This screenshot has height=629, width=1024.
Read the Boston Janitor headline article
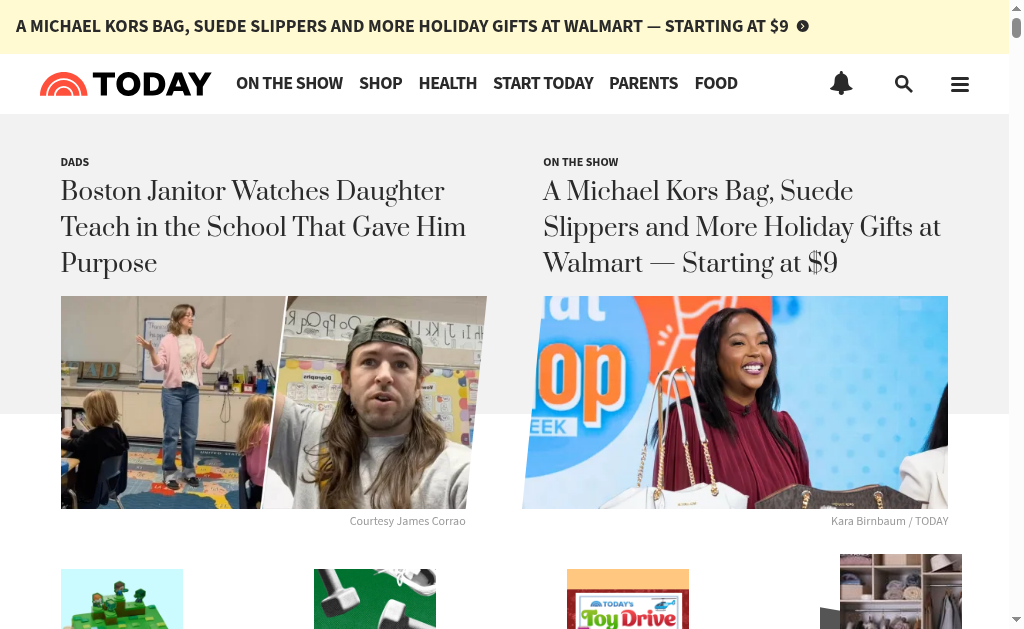click(x=263, y=227)
